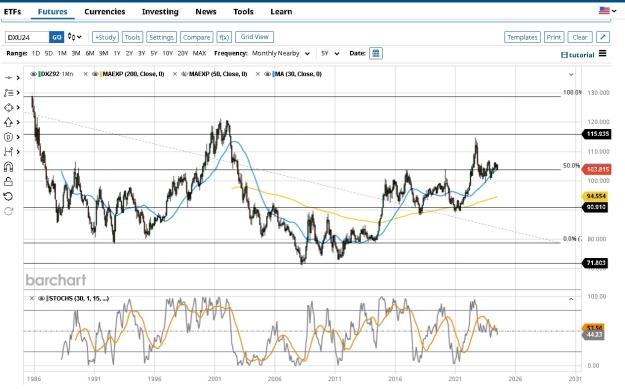Click the pencil icon beside Clear
This screenshot has width=625, height=389.
[603, 37]
